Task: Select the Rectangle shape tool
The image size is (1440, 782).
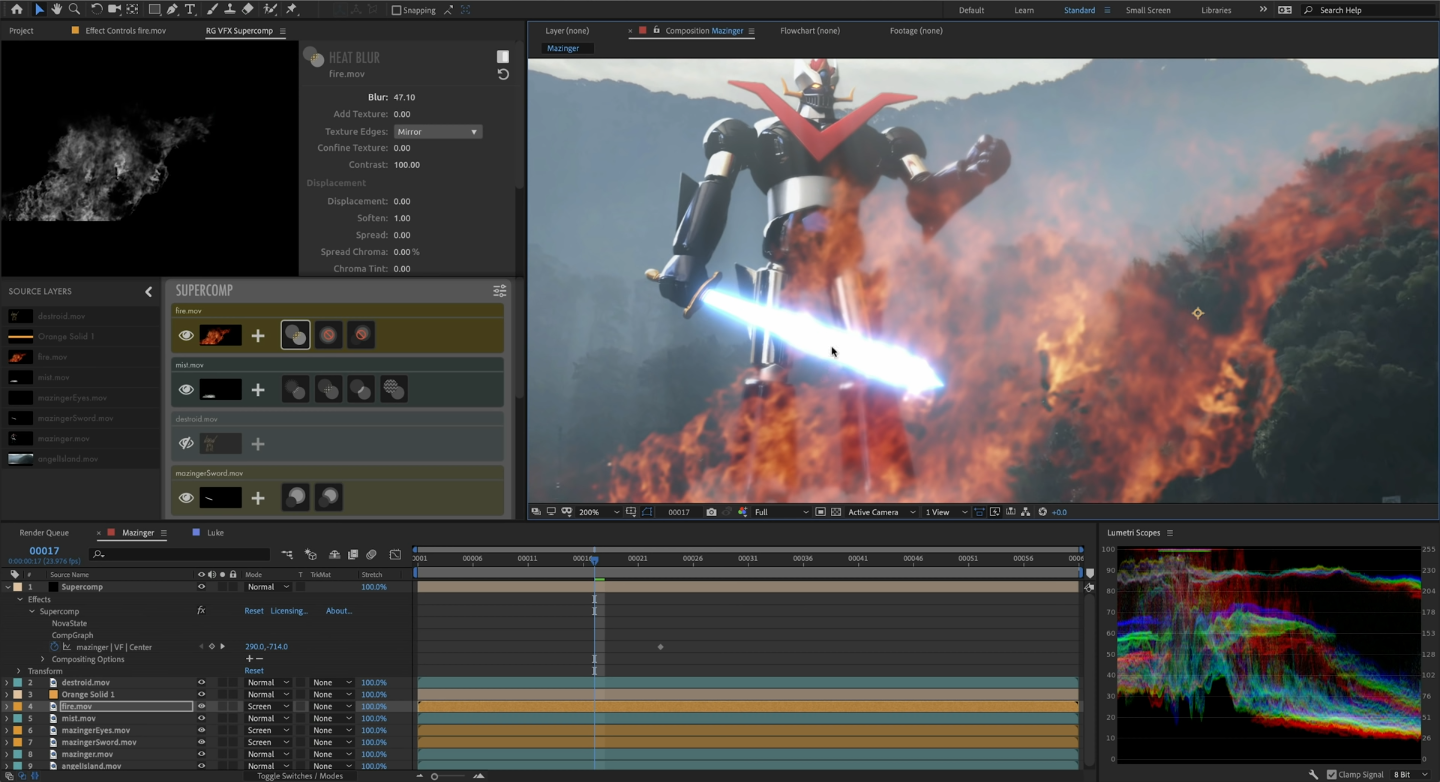Action: pos(154,9)
